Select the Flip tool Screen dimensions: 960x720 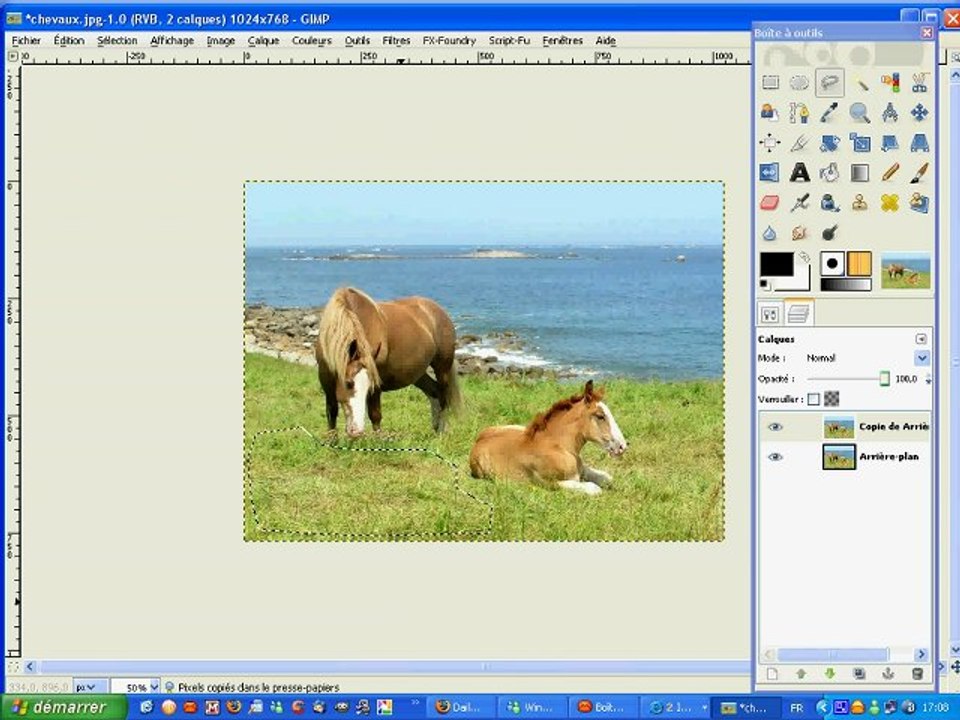tap(770, 173)
